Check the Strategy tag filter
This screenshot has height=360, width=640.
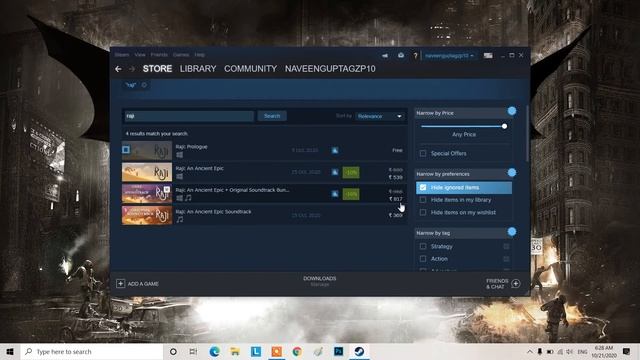pos(423,247)
